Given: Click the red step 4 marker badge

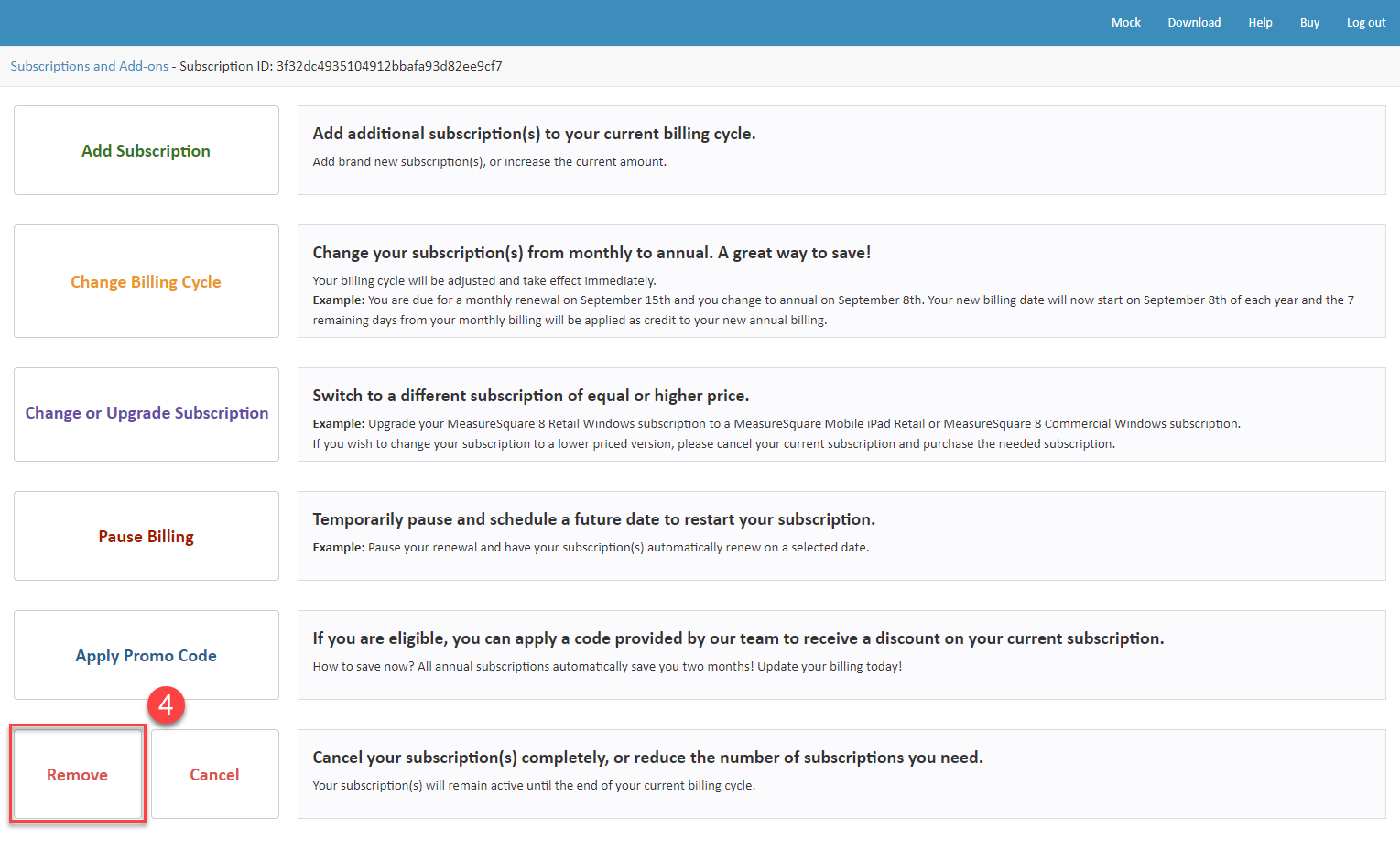Looking at the screenshot, I should pos(166,704).
